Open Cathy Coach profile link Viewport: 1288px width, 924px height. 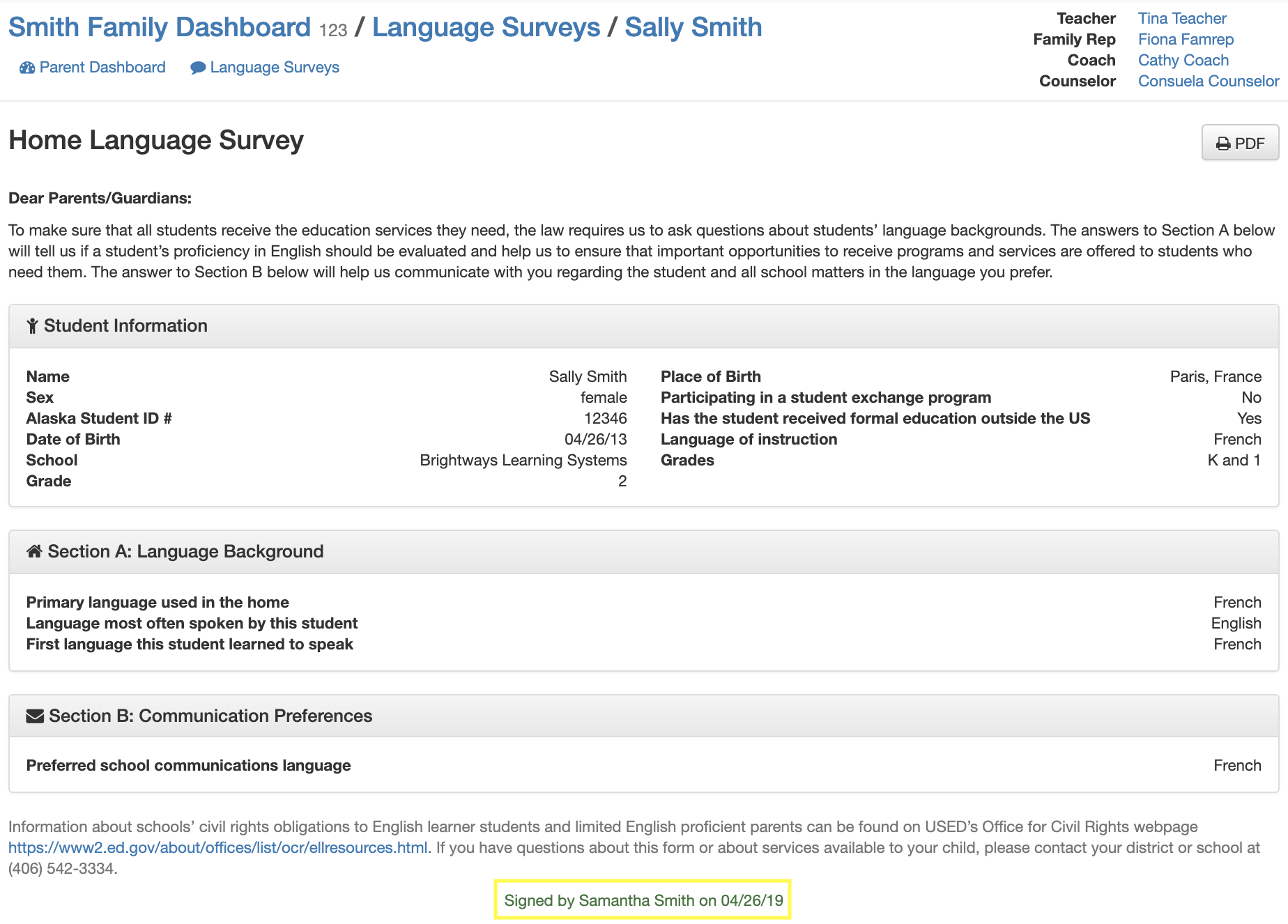(x=1183, y=61)
